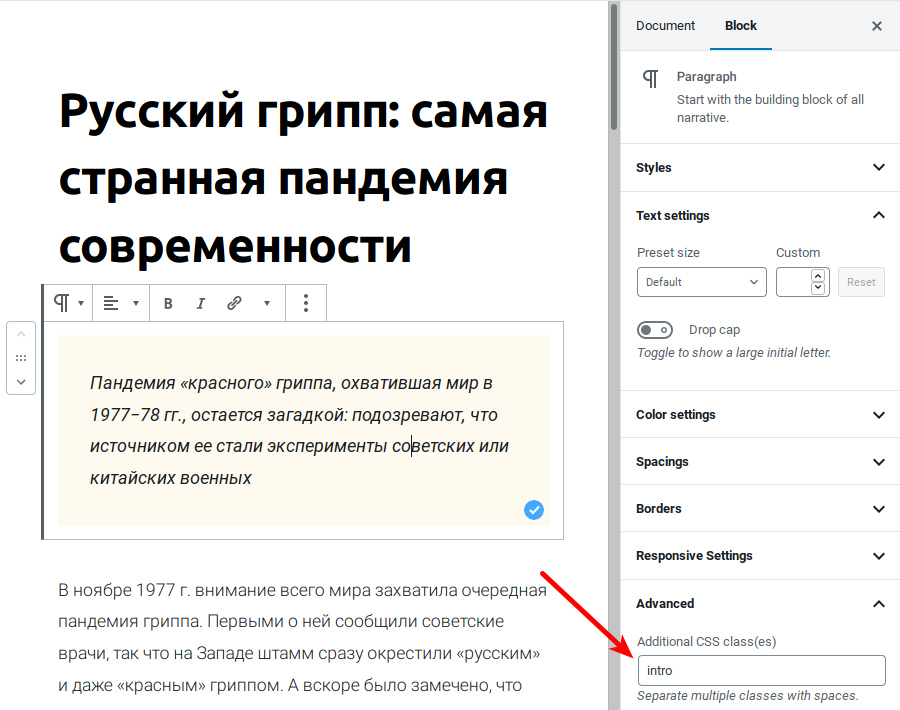The width and height of the screenshot is (900, 710).
Task: Click the post title heading text
Action: pos(303,179)
